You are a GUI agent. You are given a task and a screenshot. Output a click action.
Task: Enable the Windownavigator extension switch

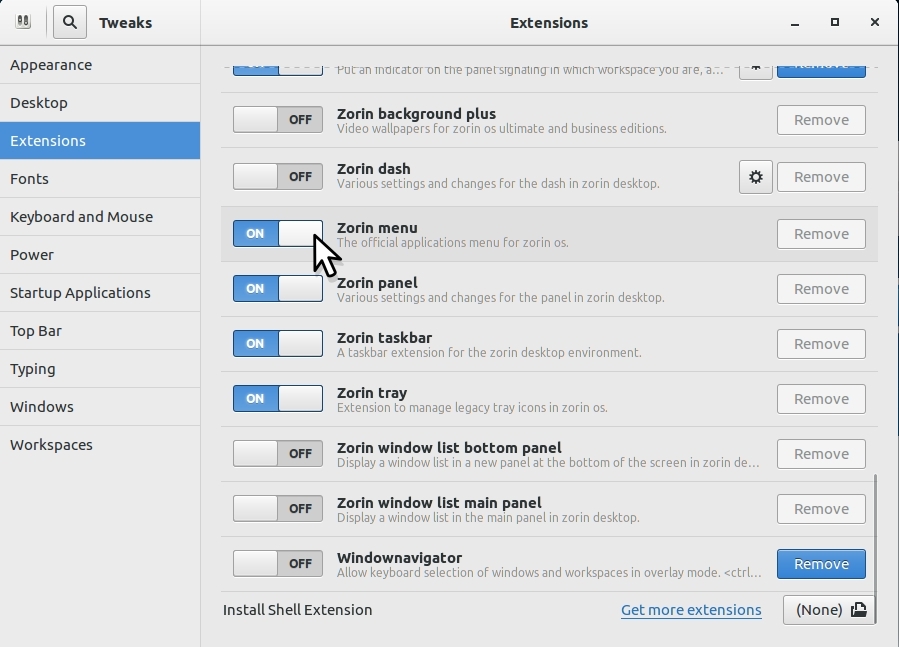pyautogui.click(x=278, y=564)
